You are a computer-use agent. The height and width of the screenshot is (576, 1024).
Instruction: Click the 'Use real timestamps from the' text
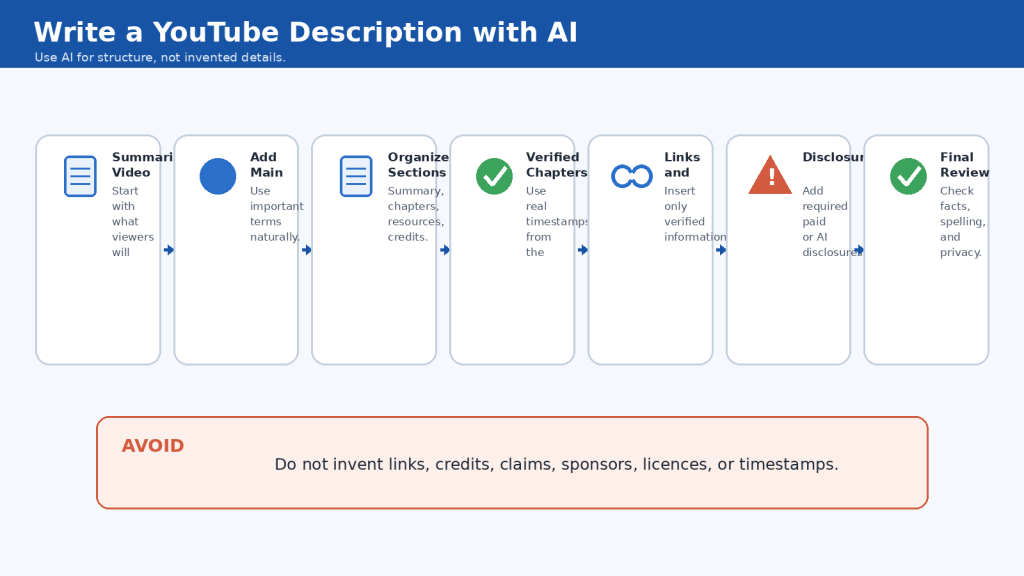(x=556, y=221)
